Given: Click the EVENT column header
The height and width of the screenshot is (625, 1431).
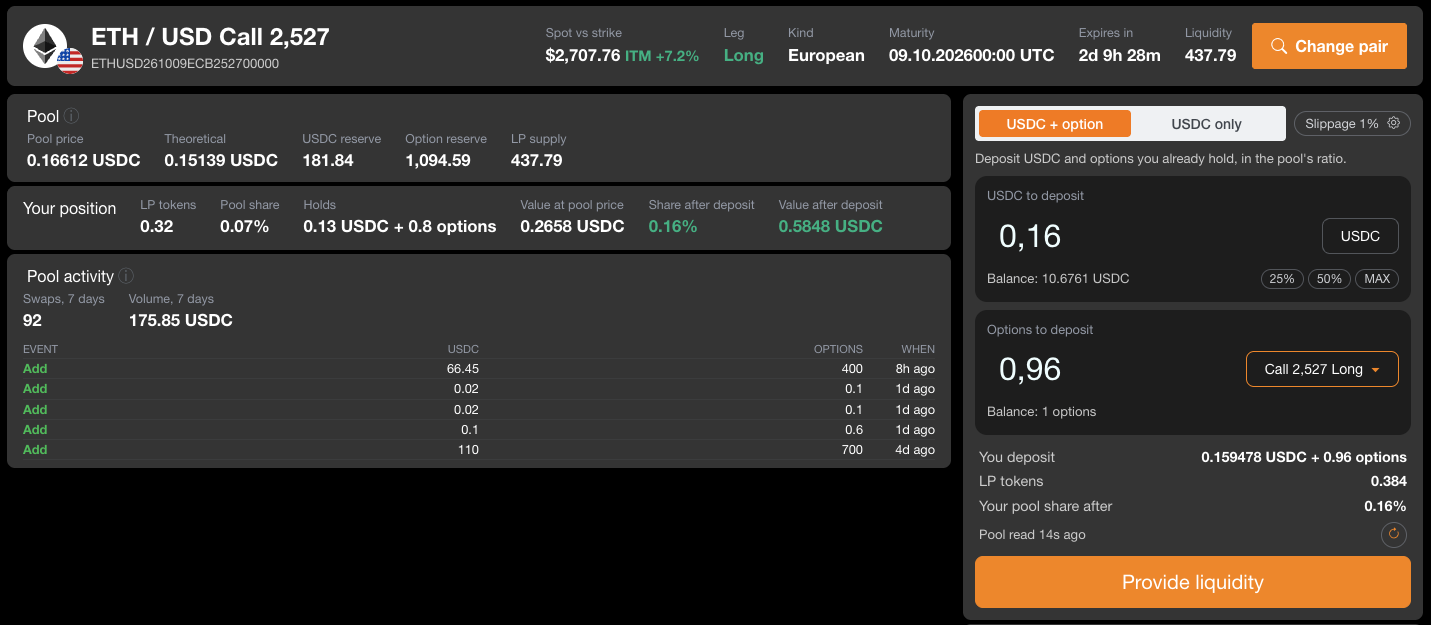Looking at the screenshot, I should point(40,349).
